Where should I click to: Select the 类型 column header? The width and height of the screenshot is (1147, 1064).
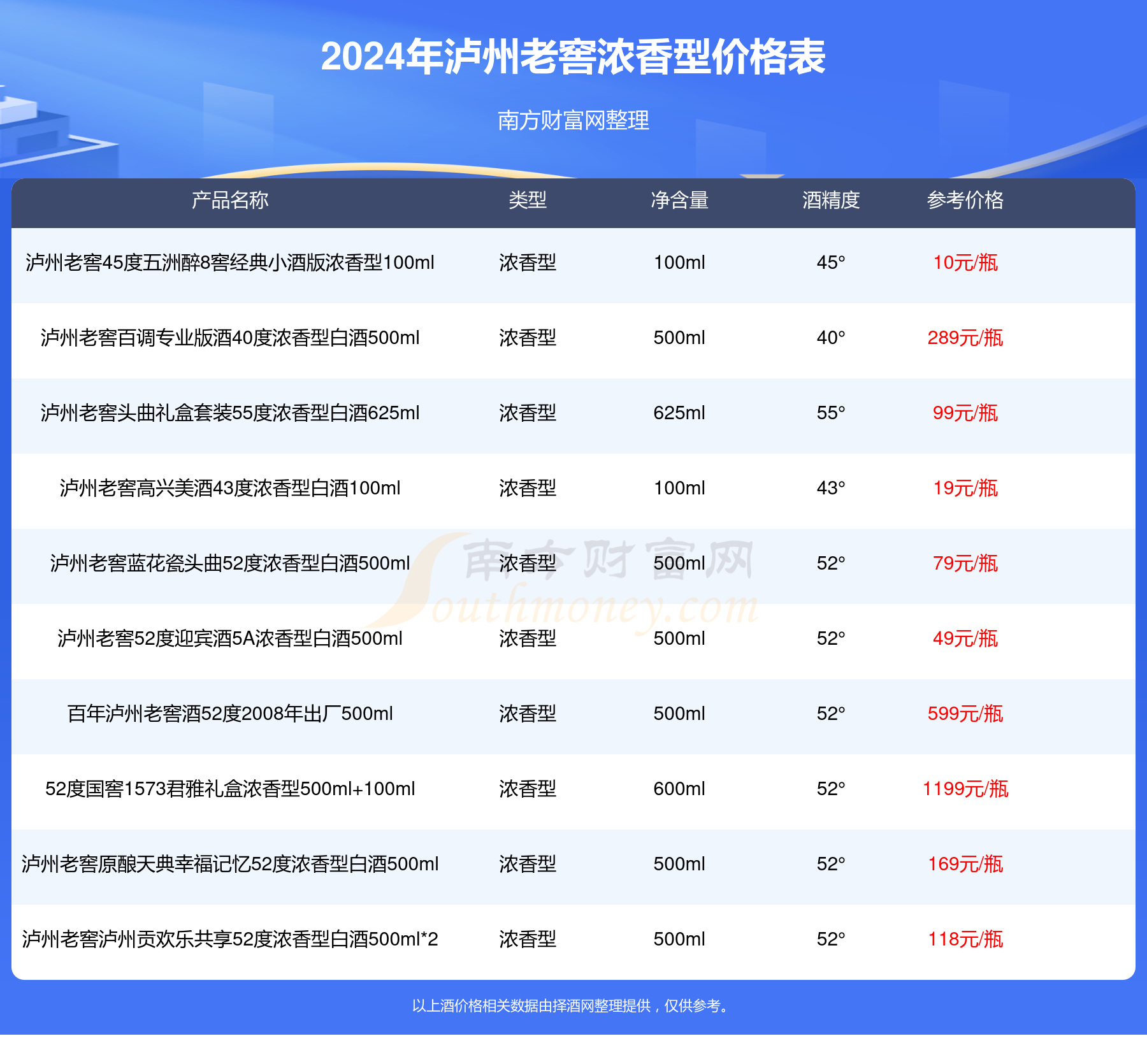[528, 200]
